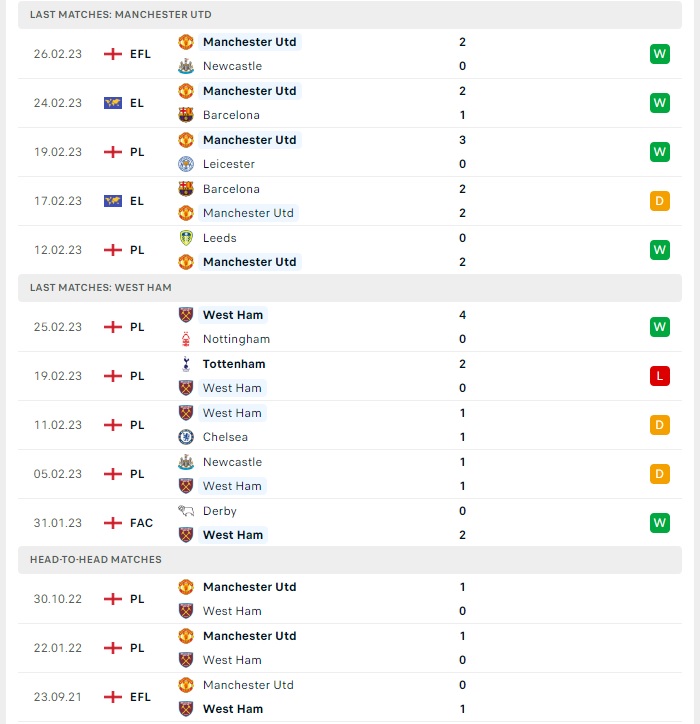Click the green W badge for the Newcastle final
This screenshot has height=724, width=700.
(x=659, y=54)
